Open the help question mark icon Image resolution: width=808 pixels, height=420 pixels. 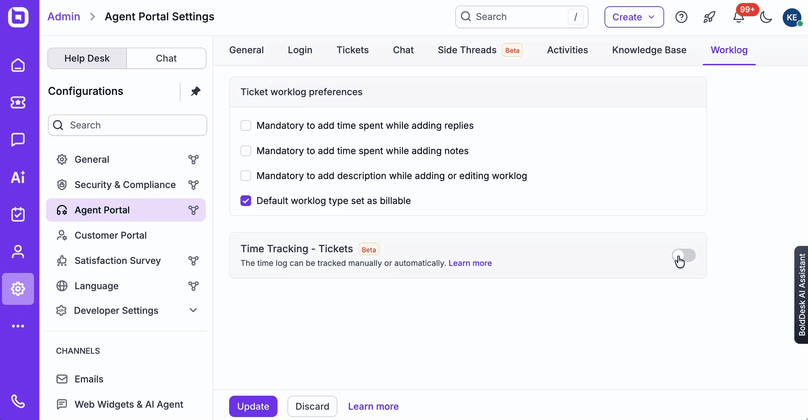click(681, 17)
